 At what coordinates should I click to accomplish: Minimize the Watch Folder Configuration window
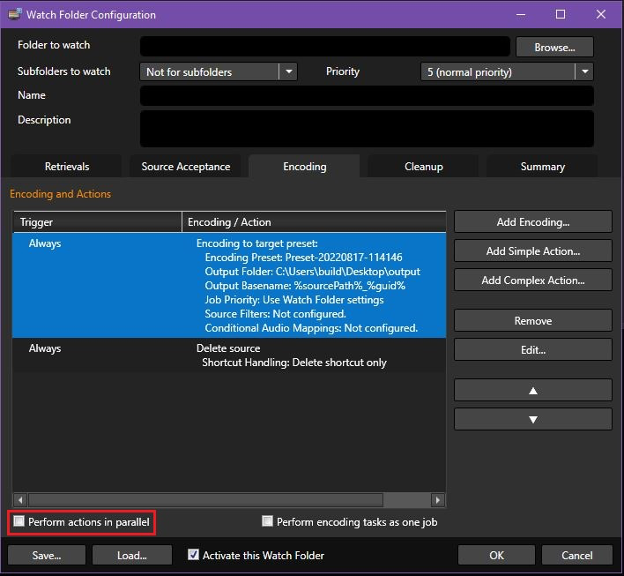(x=521, y=14)
